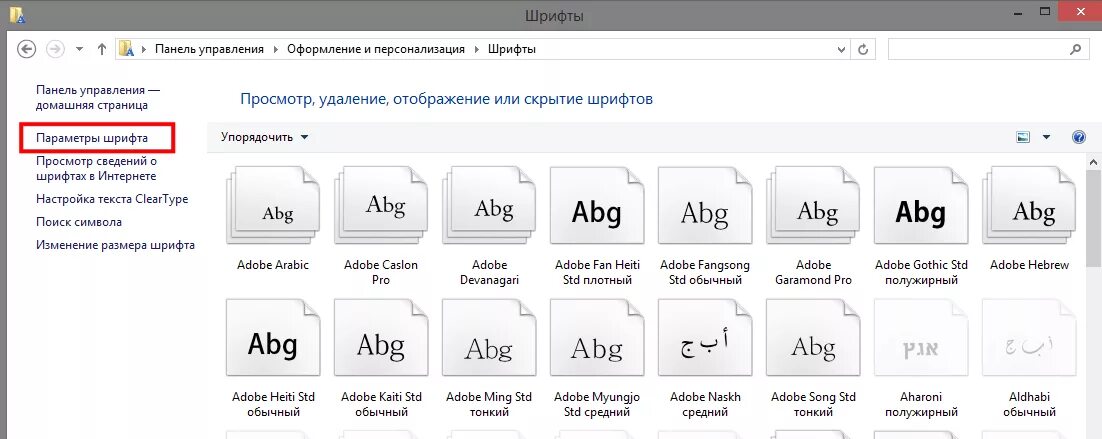Open Просмотр сведений о шрифтах в Интернете

96,169
